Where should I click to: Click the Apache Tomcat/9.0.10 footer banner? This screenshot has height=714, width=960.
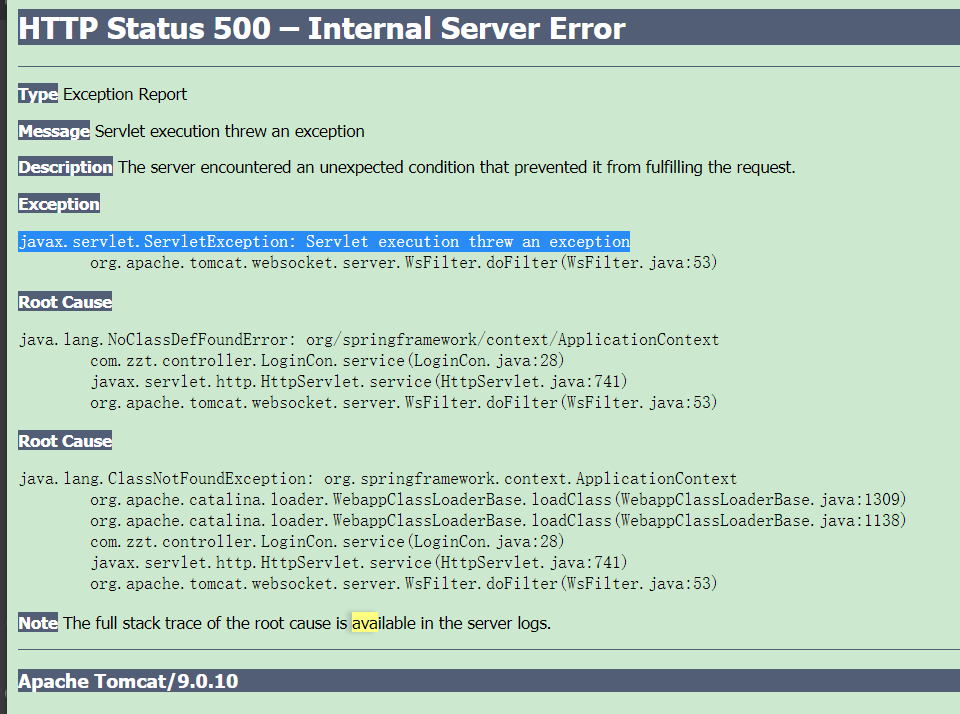click(127, 681)
